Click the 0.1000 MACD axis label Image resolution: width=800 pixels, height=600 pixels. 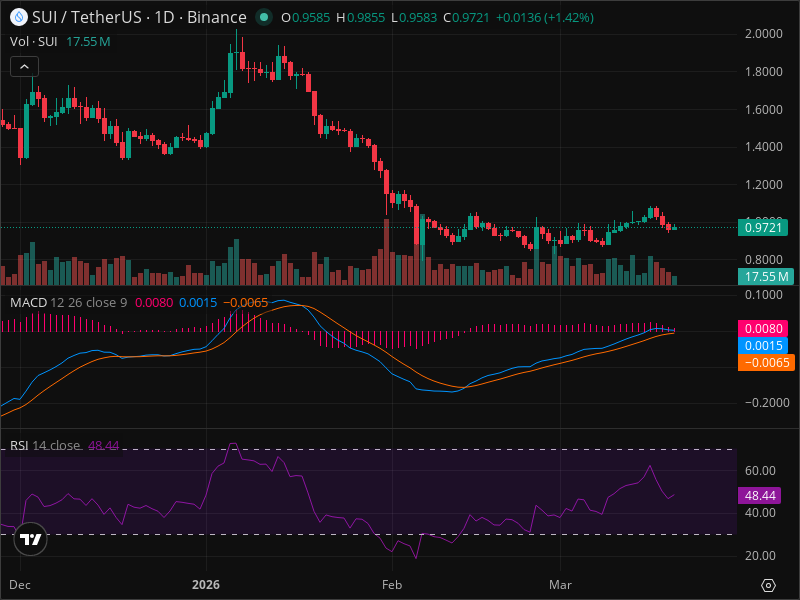pyautogui.click(x=763, y=295)
